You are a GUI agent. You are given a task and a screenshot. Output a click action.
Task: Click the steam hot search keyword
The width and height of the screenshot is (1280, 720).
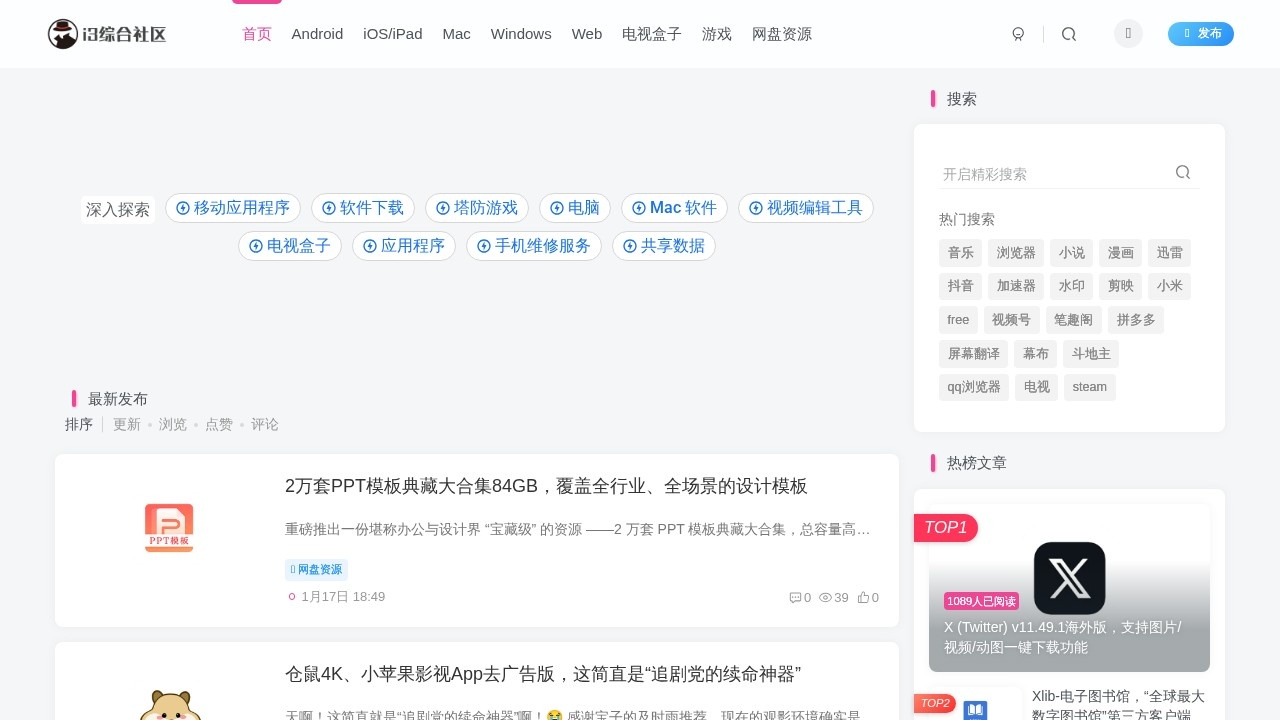pos(1089,387)
